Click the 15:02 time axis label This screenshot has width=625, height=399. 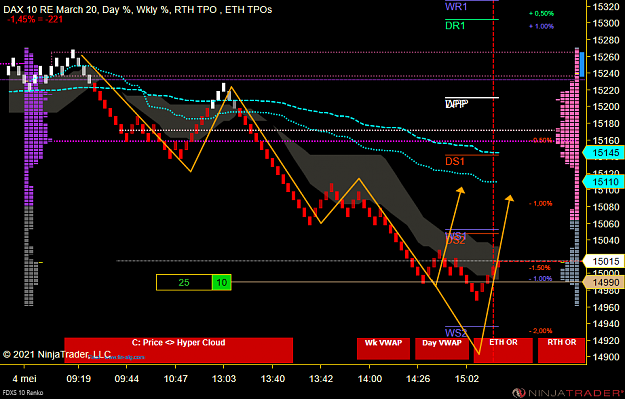point(467,378)
